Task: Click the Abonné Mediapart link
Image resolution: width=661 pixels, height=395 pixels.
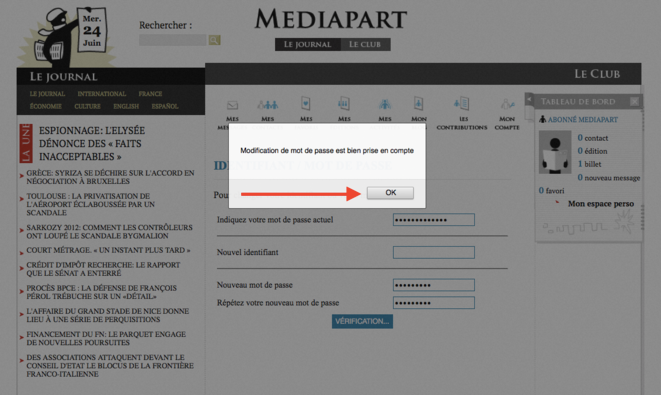Action: pos(583,120)
